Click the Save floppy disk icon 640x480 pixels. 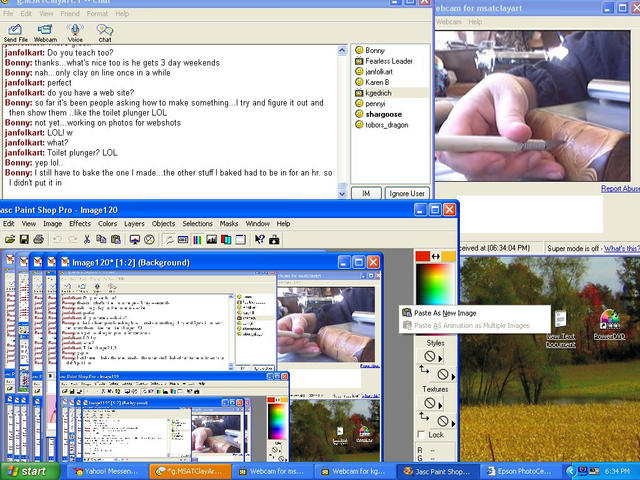coord(24,240)
